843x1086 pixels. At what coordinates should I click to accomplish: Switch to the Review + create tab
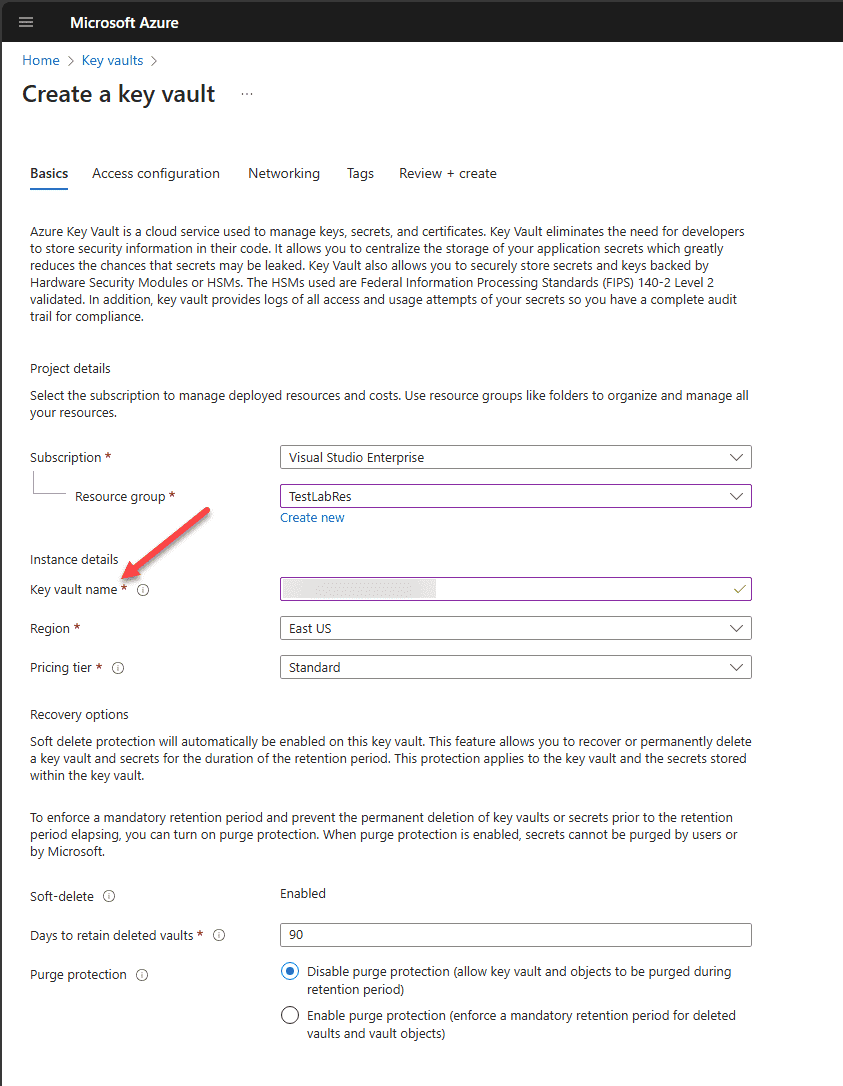pyautogui.click(x=447, y=173)
